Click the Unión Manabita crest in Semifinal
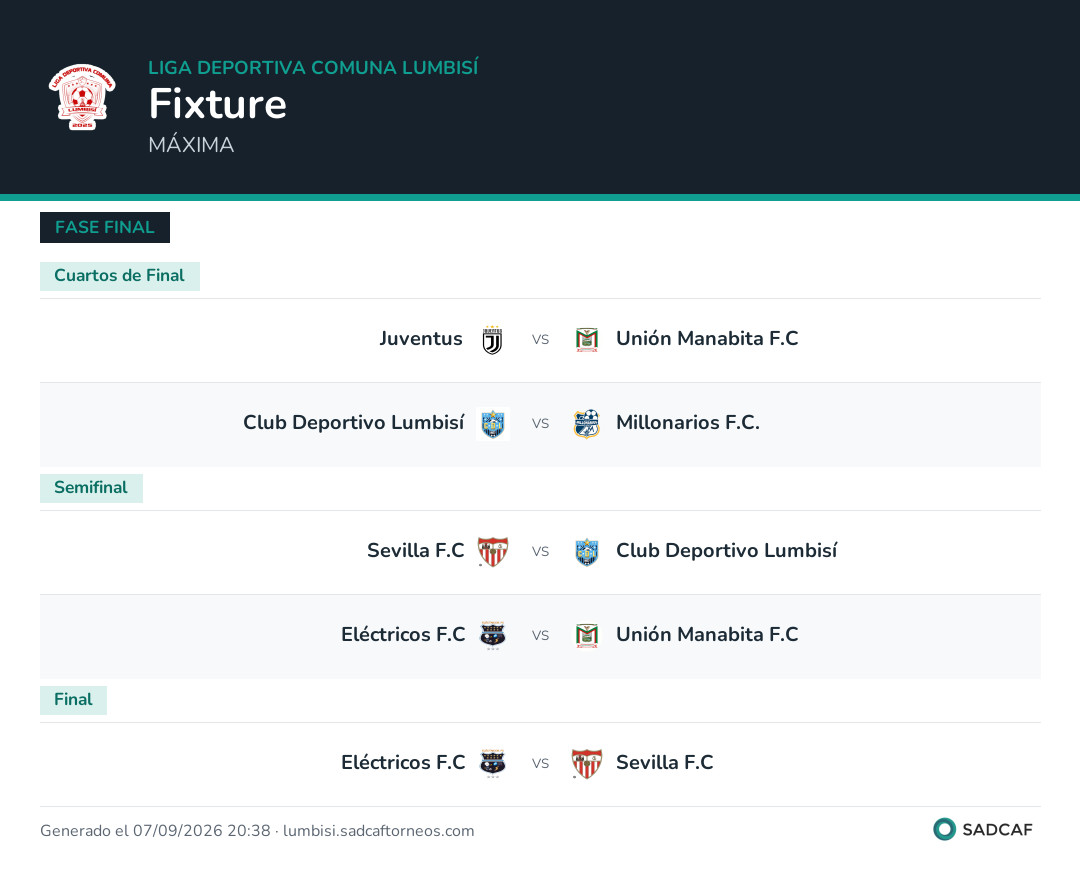1080x882 pixels. pyautogui.click(x=587, y=636)
